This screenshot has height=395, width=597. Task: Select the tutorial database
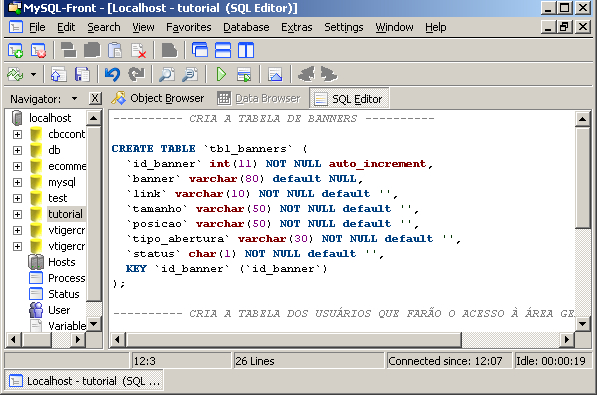65,214
